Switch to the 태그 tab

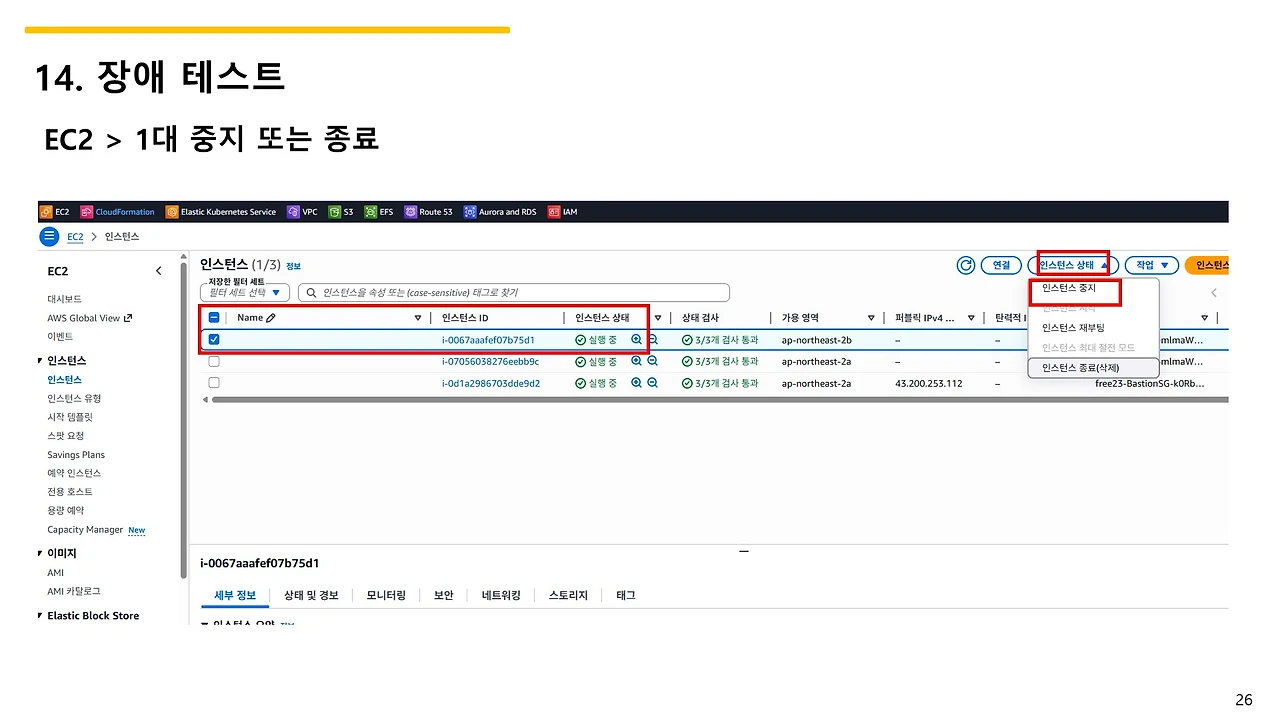pyautogui.click(x=625, y=595)
